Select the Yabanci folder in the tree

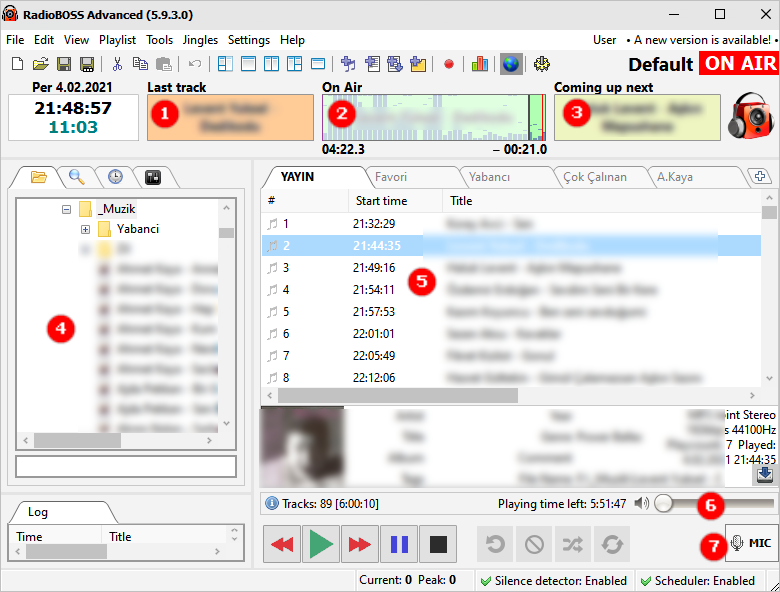tap(138, 229)
